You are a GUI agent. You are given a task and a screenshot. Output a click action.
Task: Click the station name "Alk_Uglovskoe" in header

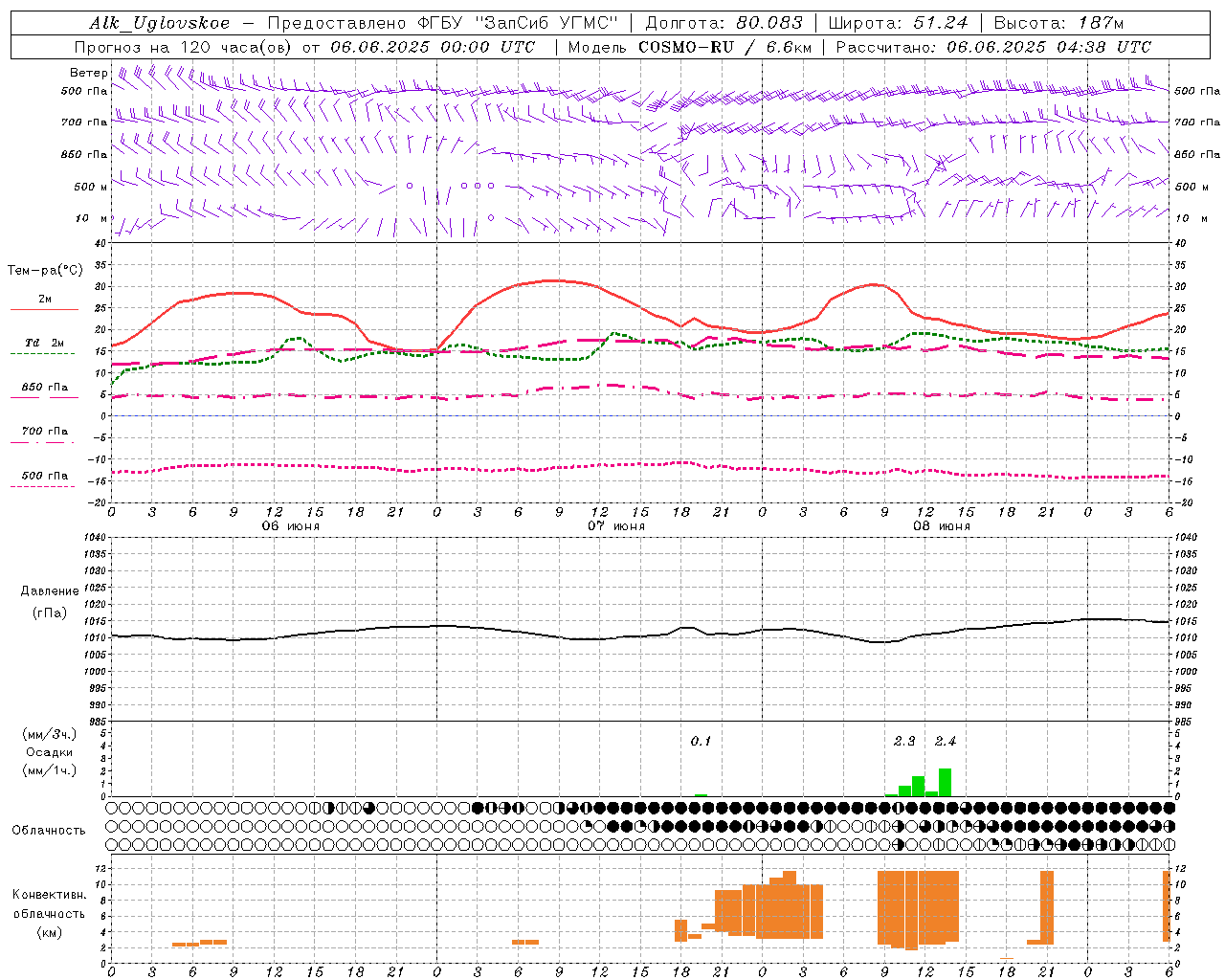click(x=160, y=23)
